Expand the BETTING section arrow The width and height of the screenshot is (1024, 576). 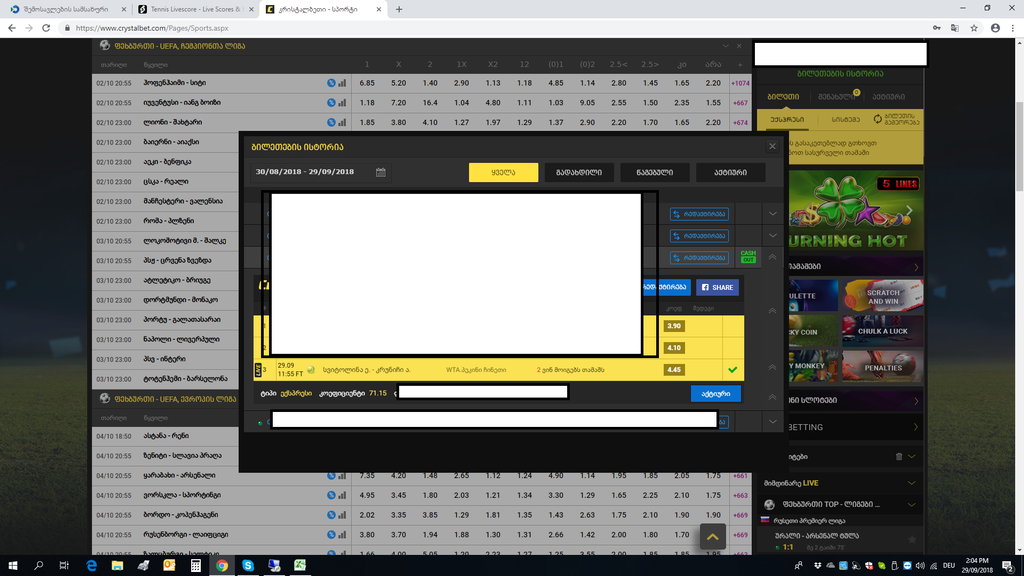click(916, 427)
